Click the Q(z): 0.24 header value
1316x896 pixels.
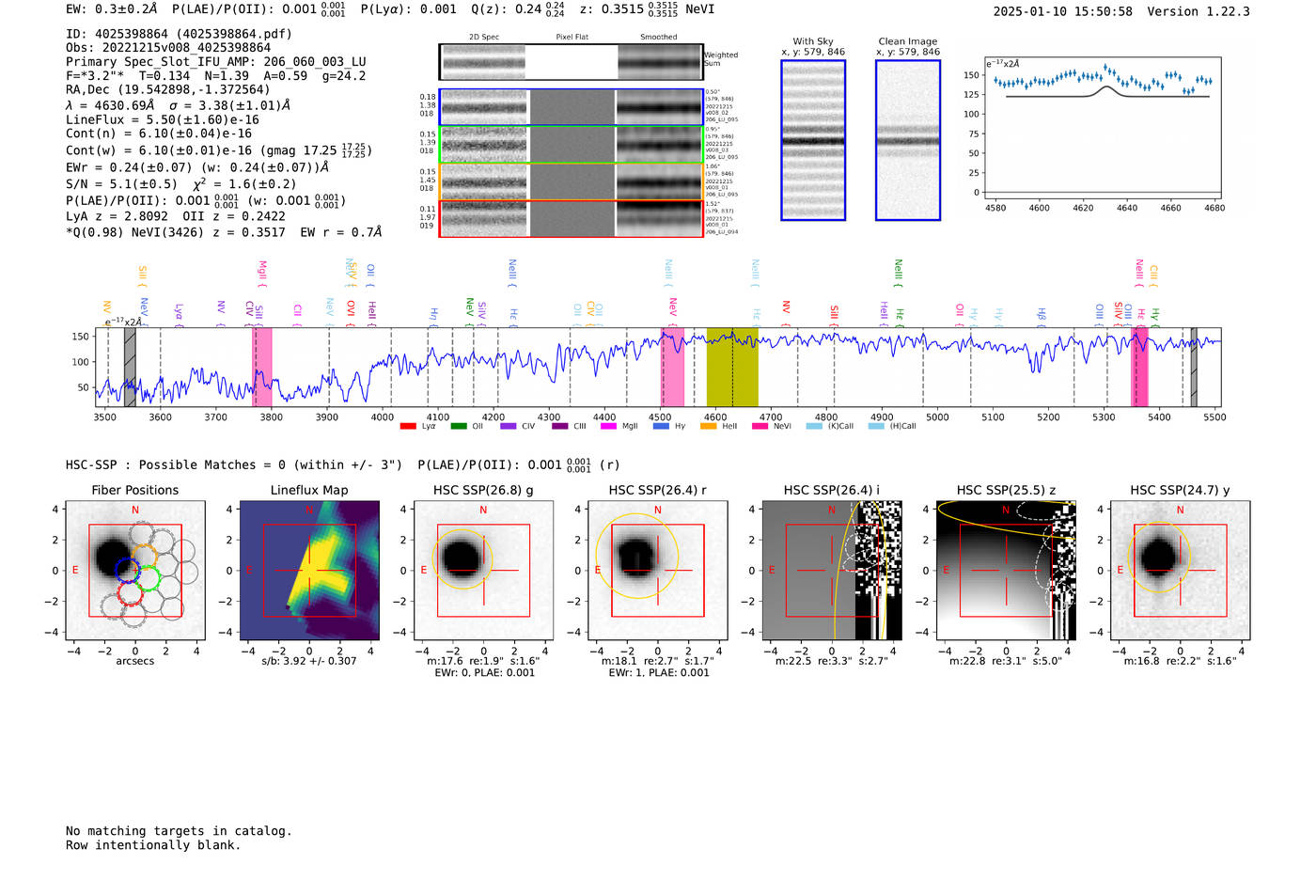click(519, 9)
